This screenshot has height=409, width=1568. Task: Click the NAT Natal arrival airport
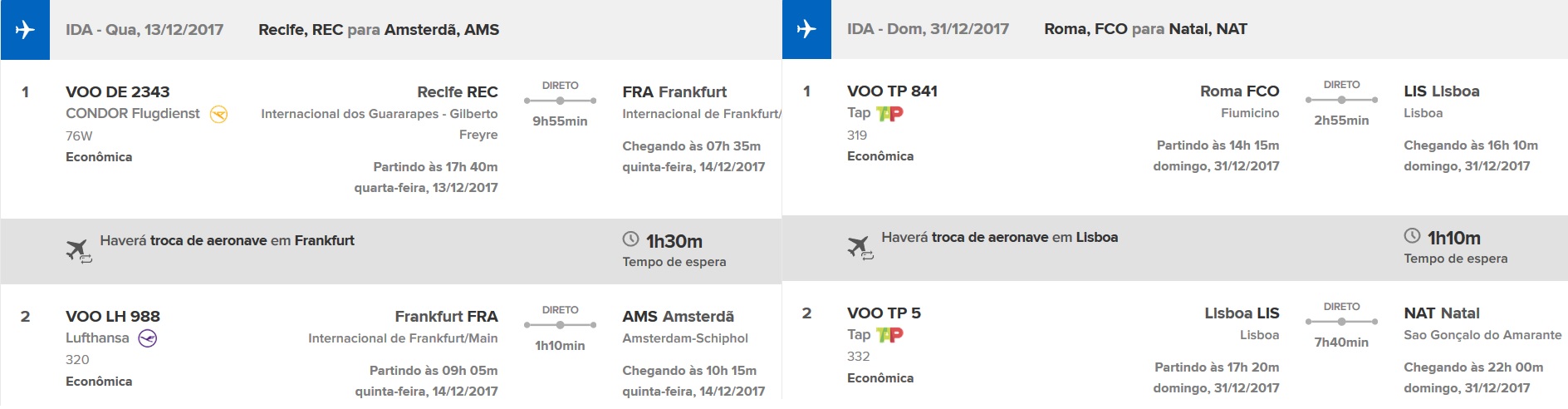point(1442,313)
